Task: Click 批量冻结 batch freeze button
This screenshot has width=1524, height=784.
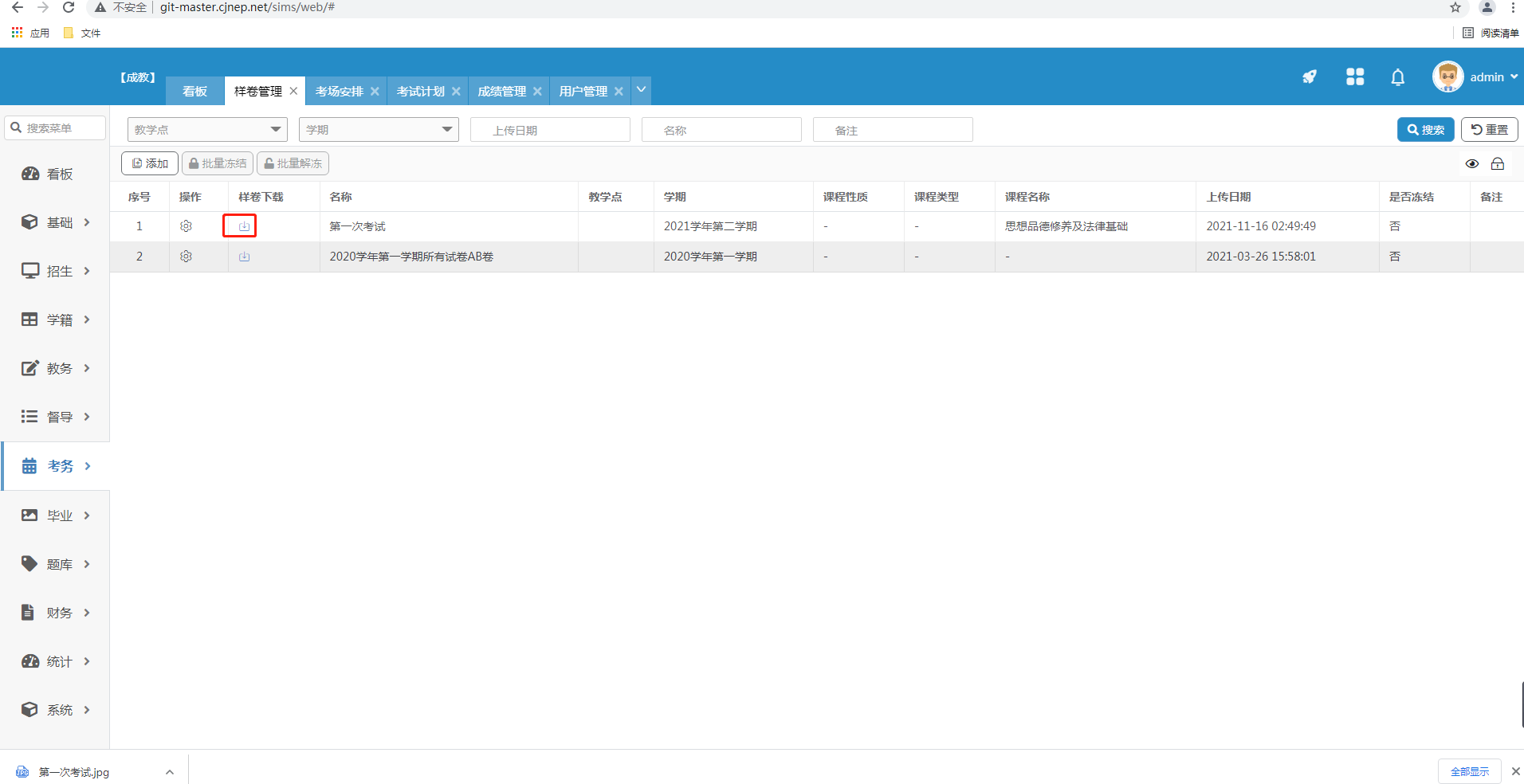Action: click(x=218, y=163)
